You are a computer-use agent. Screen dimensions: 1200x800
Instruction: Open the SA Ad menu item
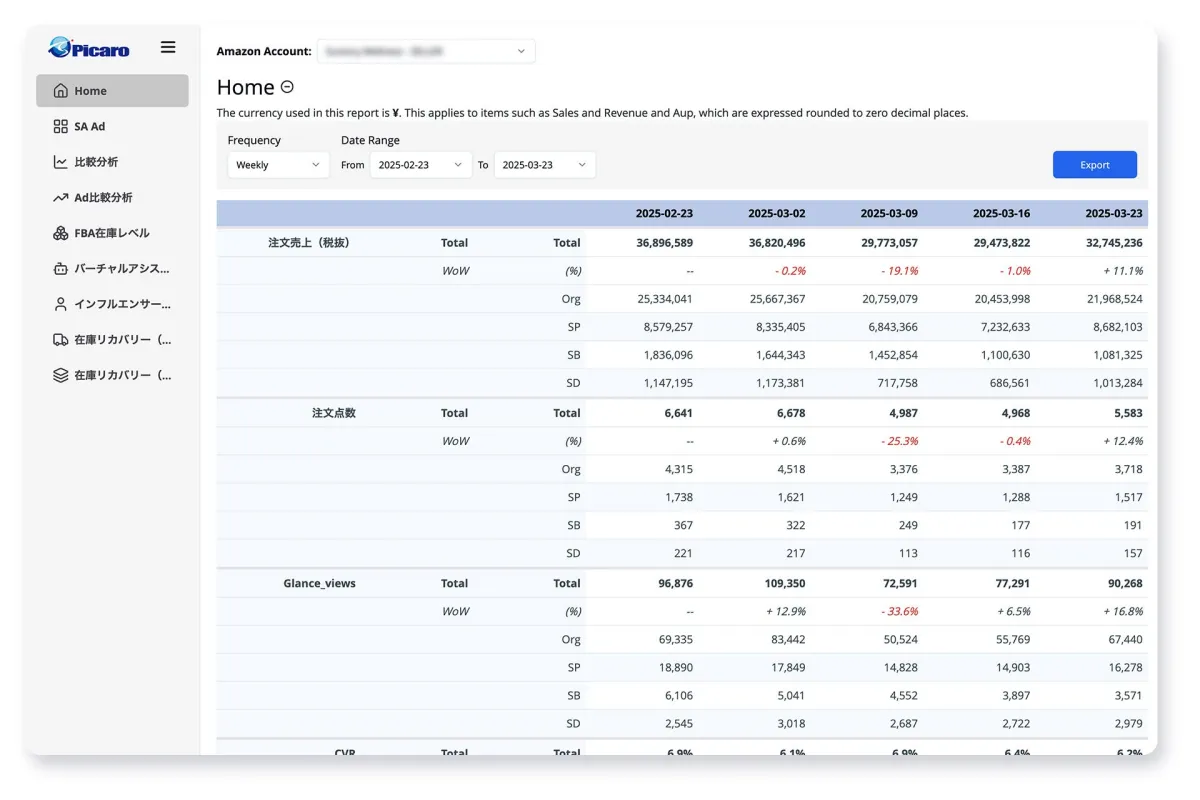[90, 127]
